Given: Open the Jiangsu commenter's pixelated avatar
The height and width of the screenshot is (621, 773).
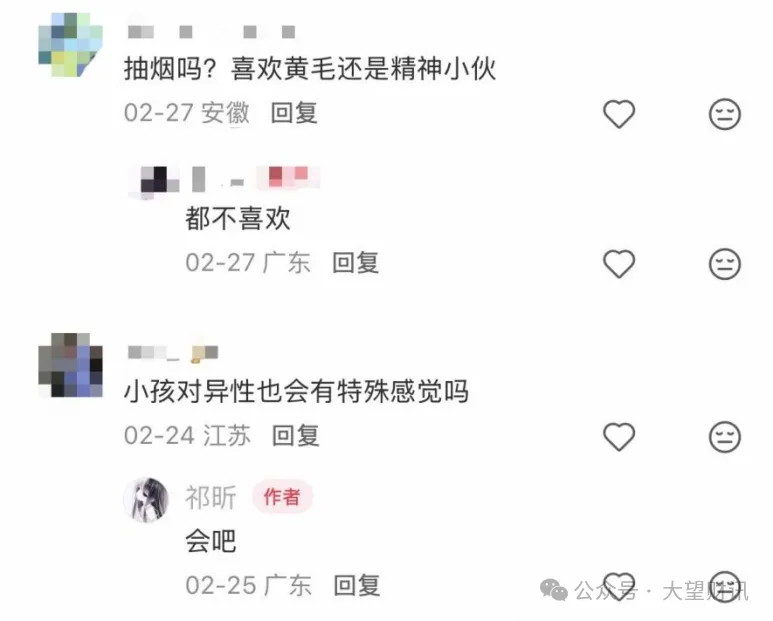Looking at the screenshot, I should coord(70,365).
